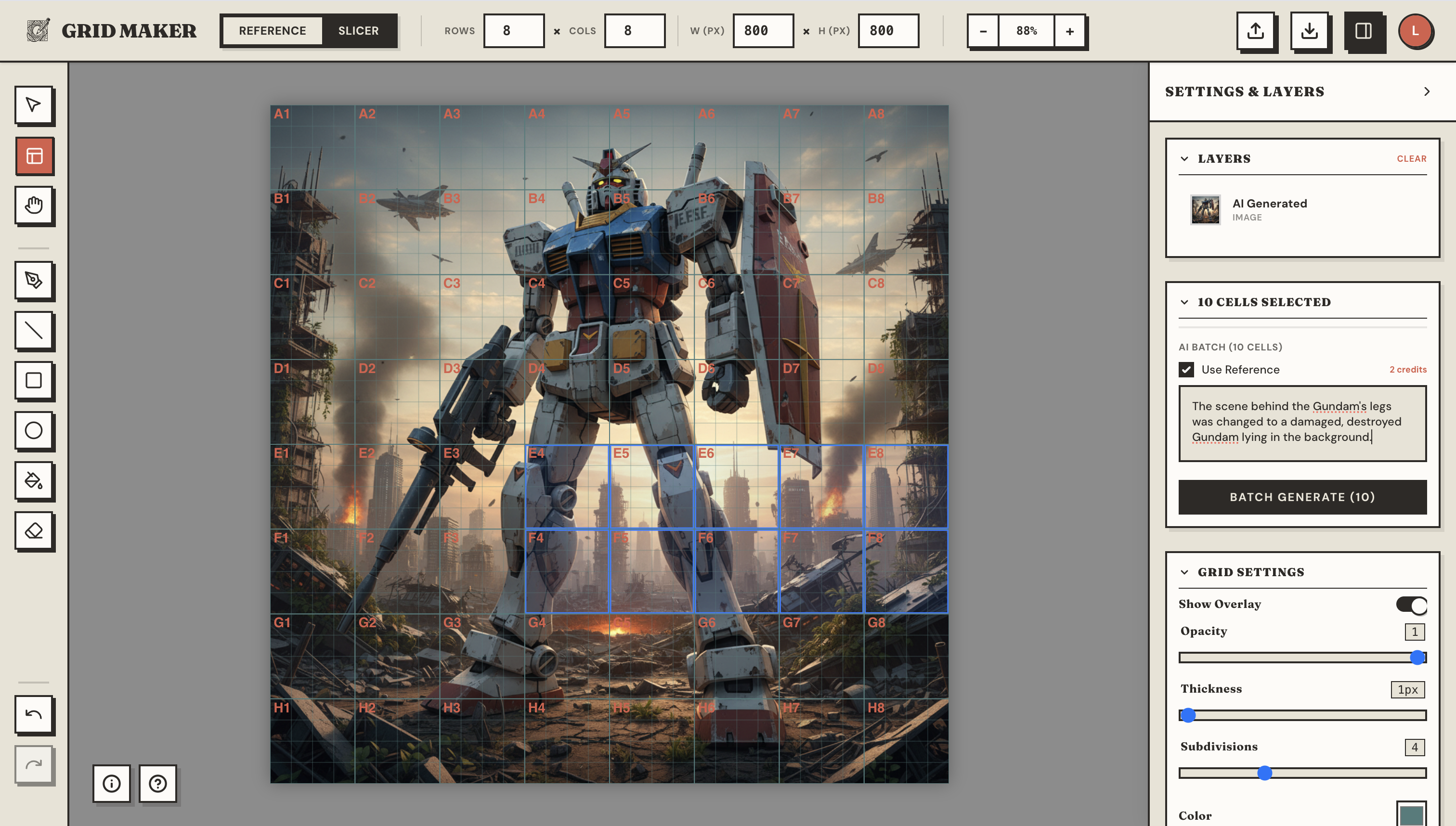Select the Fill bucket tool
This screenshot has width=1456, height=826.
(34, 480)
